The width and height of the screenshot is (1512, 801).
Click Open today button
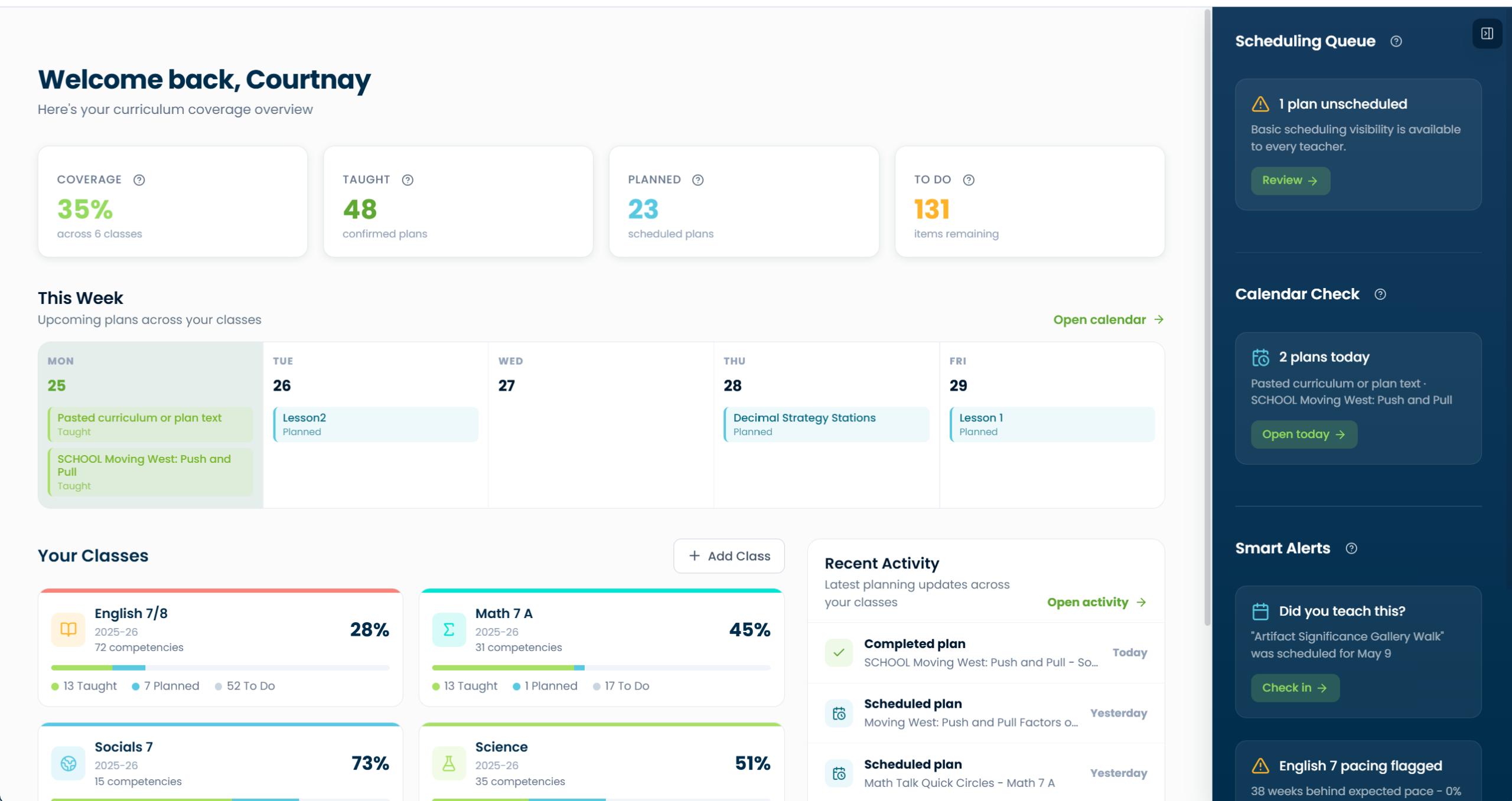1304,434
